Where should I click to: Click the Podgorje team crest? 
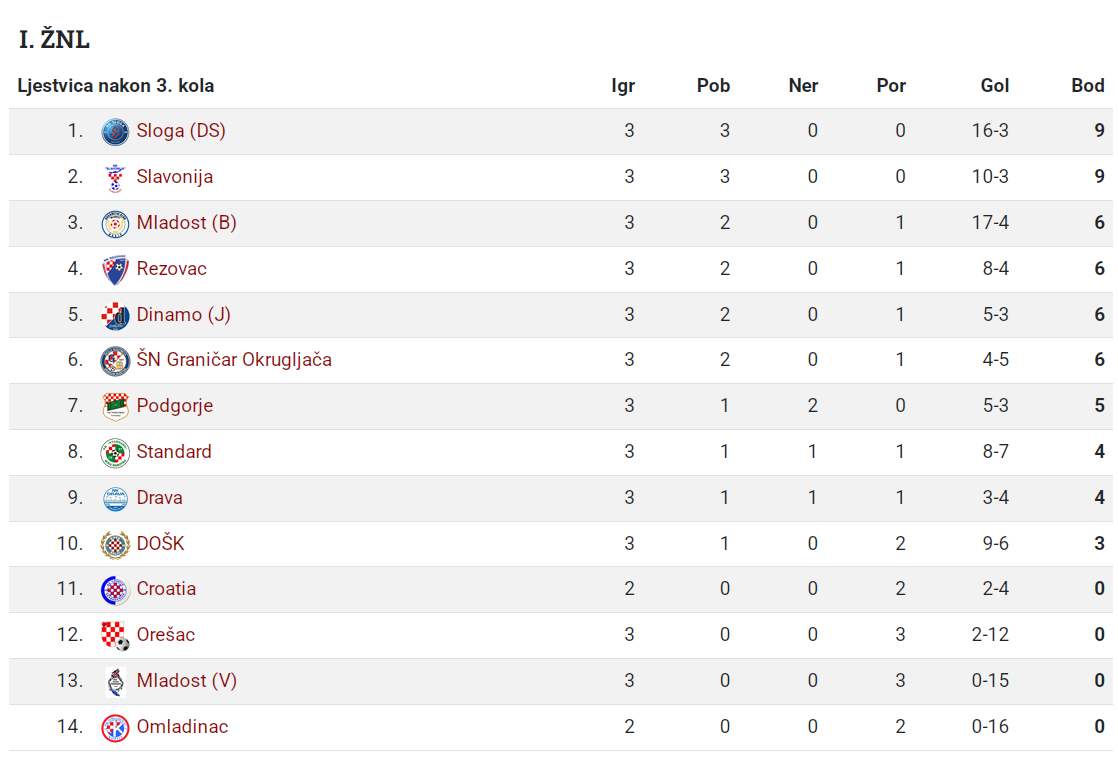[x=115, y=407]
